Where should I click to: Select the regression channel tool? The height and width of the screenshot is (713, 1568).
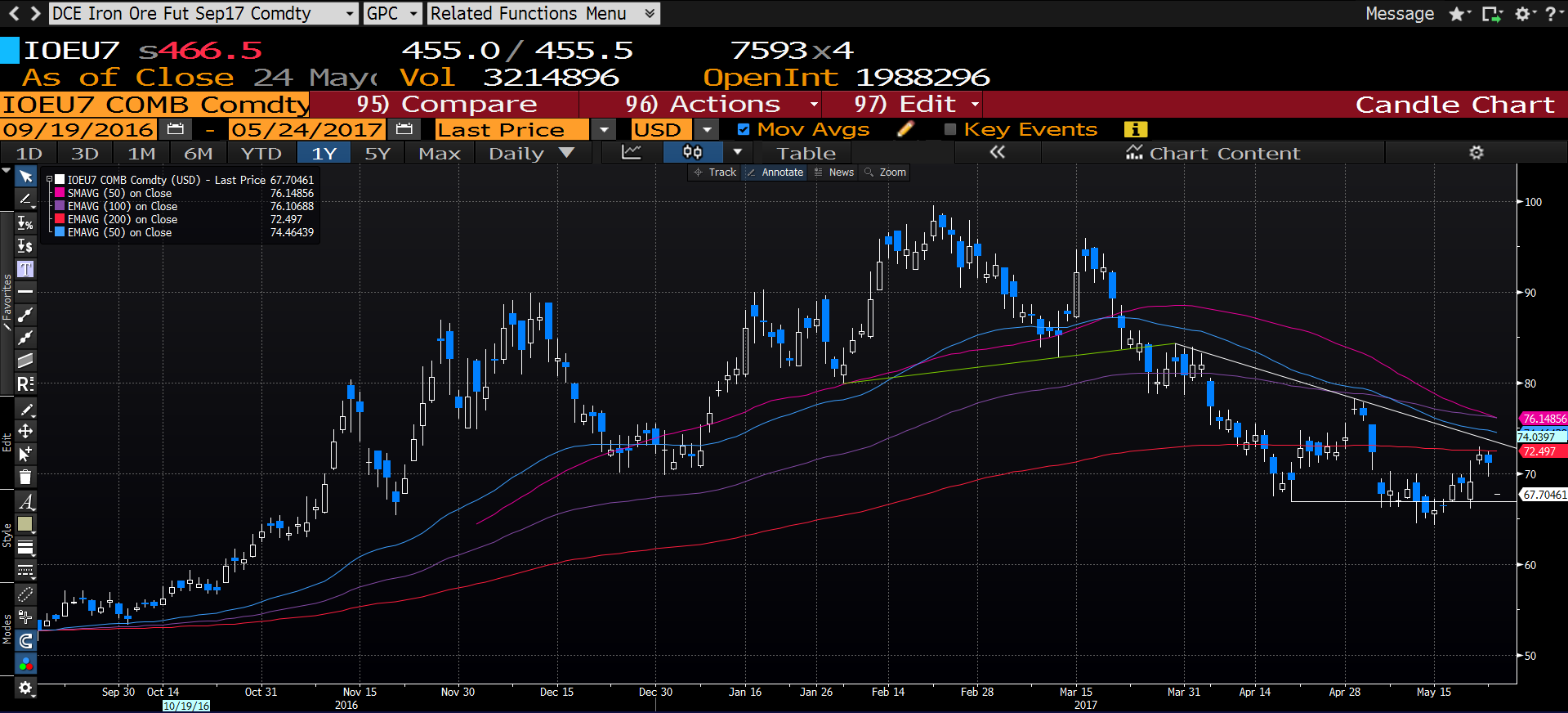(x=26, y=361)
